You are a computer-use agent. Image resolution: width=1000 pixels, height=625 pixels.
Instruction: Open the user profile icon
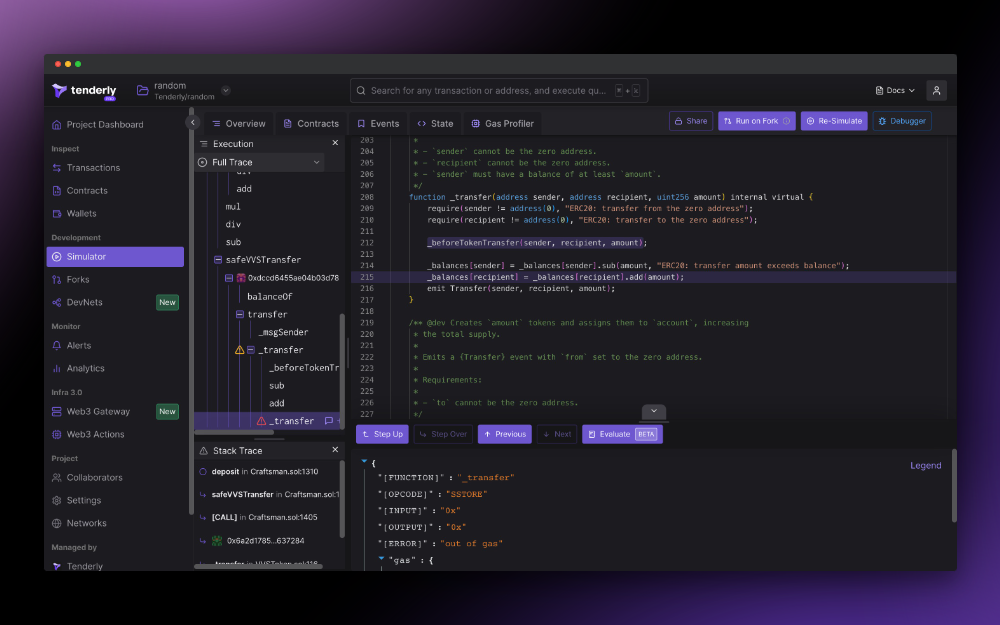click(x=936, y=91)
